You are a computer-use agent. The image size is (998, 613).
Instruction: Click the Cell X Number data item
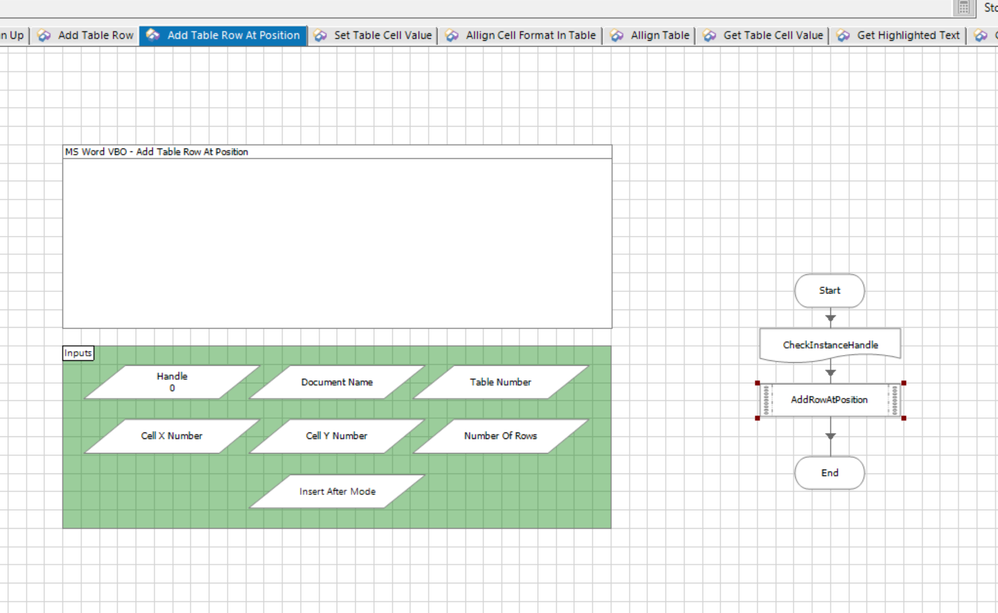(x=172, y=436)
